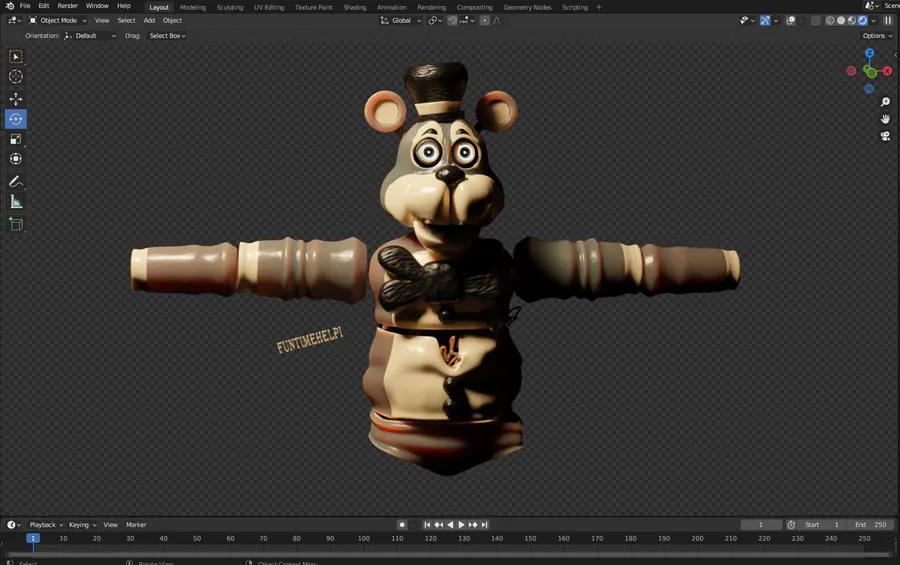Open the Keying dropdown in timeline
This screenshot has width=900, height=565.
pos(83,525)
